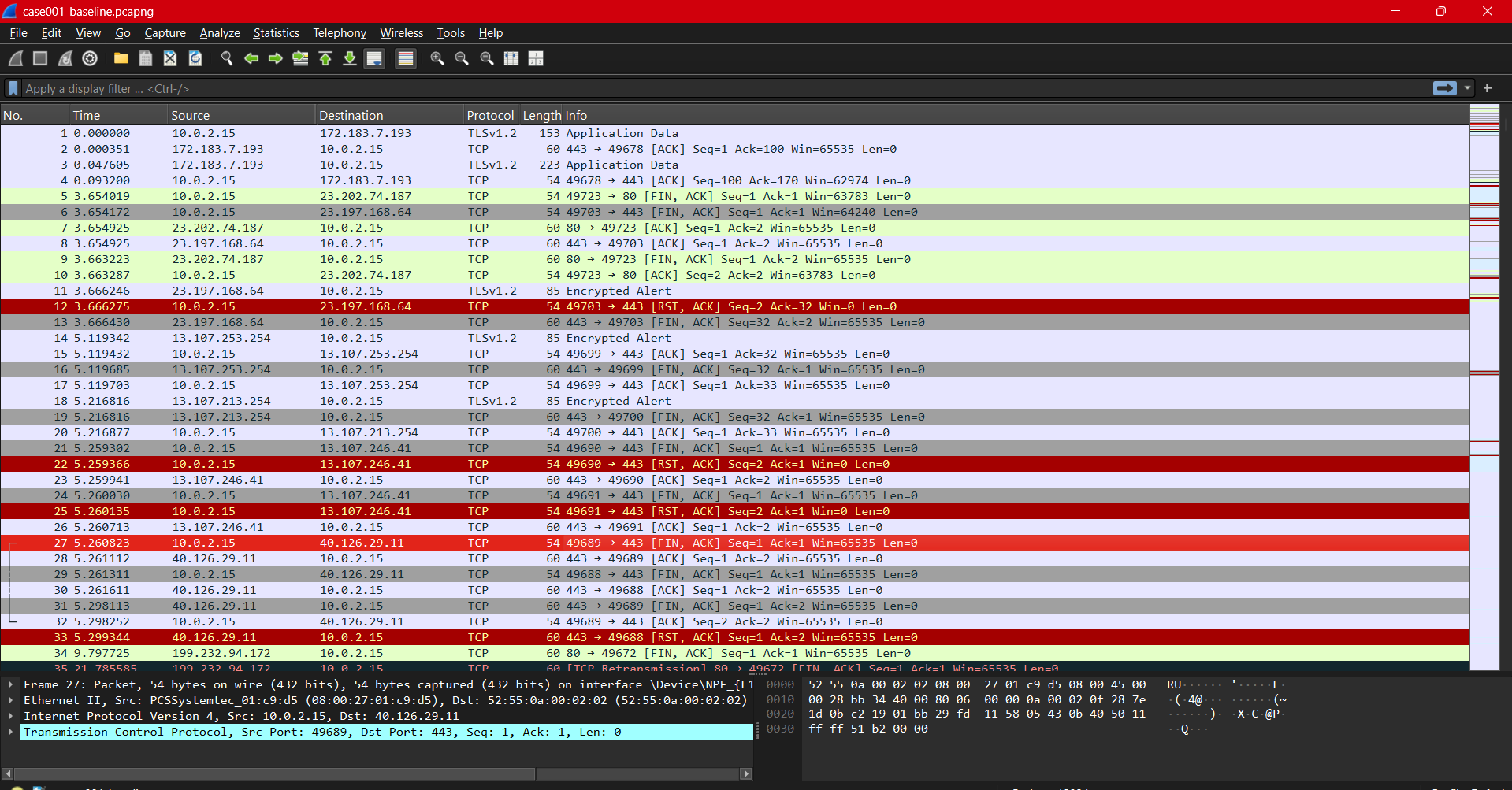This screenshot has height=790, width=1512.
Task: Start a new packet capture
Action: [16, 58]
